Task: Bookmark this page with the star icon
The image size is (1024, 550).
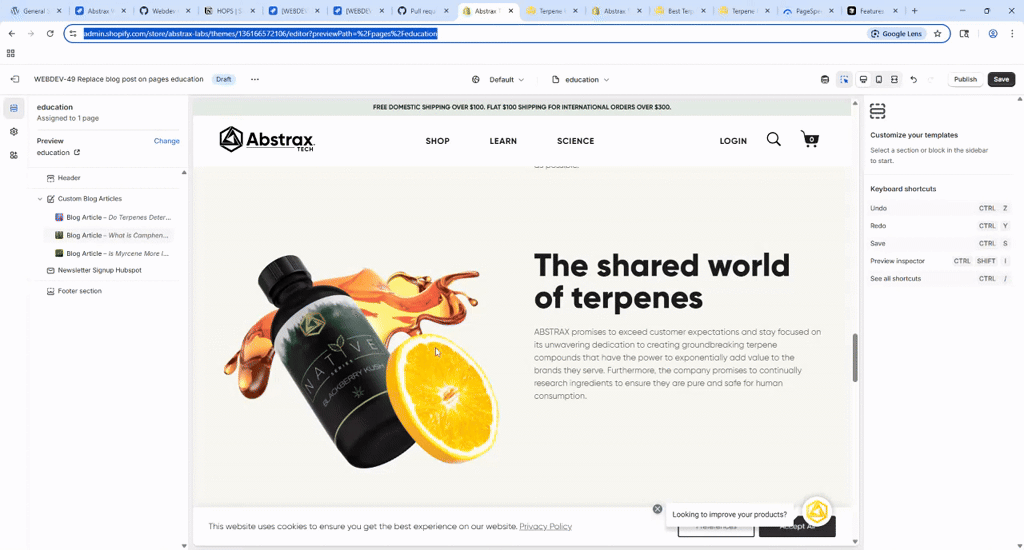Action: pos(937,33)
